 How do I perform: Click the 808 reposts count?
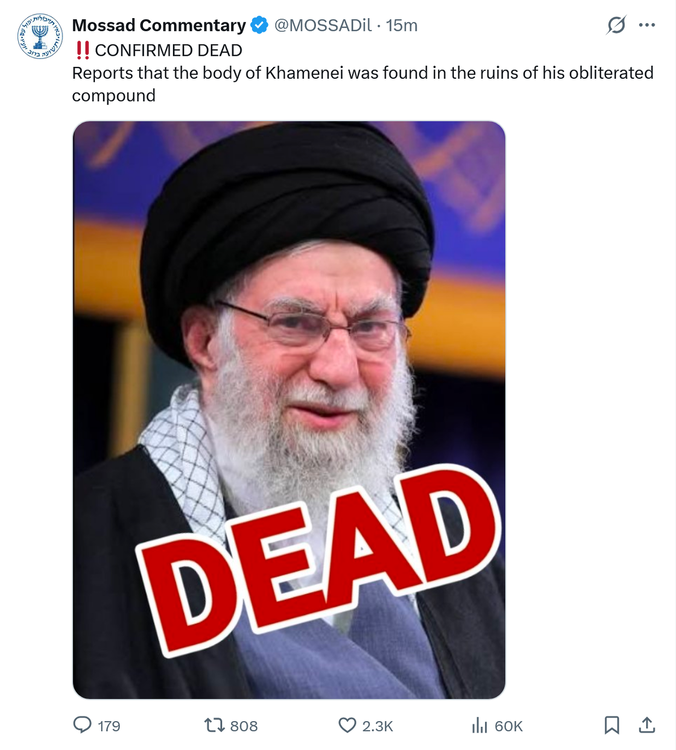(x=244, y=726)
